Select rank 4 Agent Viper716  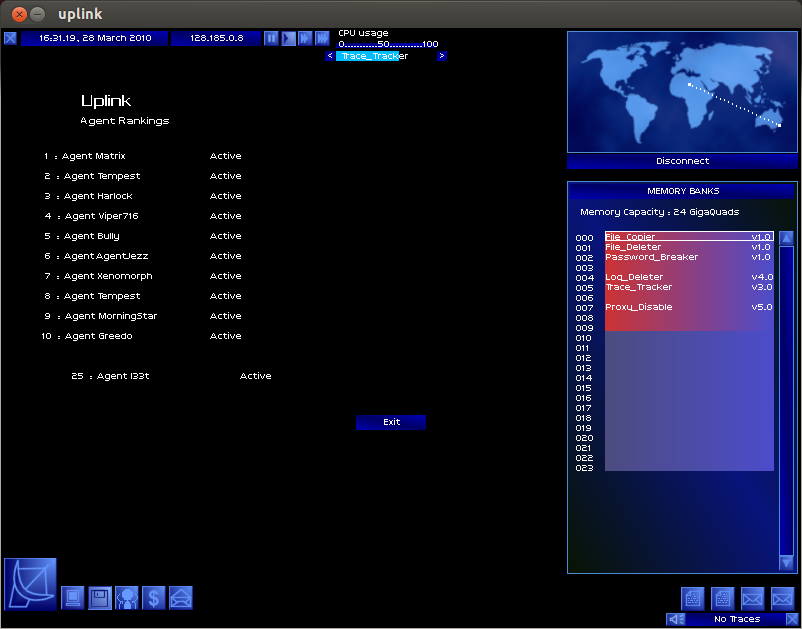point(92,216)
